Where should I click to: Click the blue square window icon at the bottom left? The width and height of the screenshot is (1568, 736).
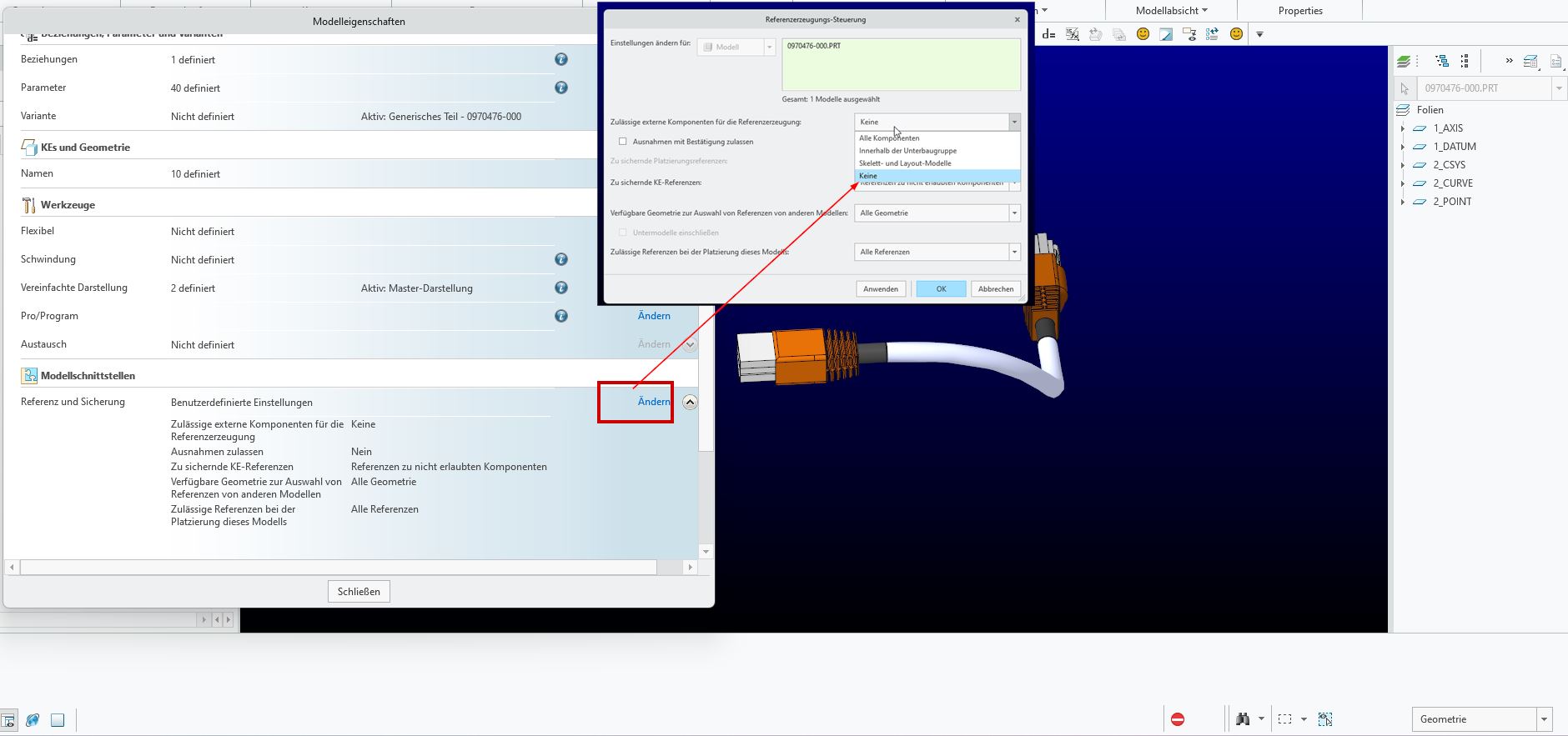point(58,720)
